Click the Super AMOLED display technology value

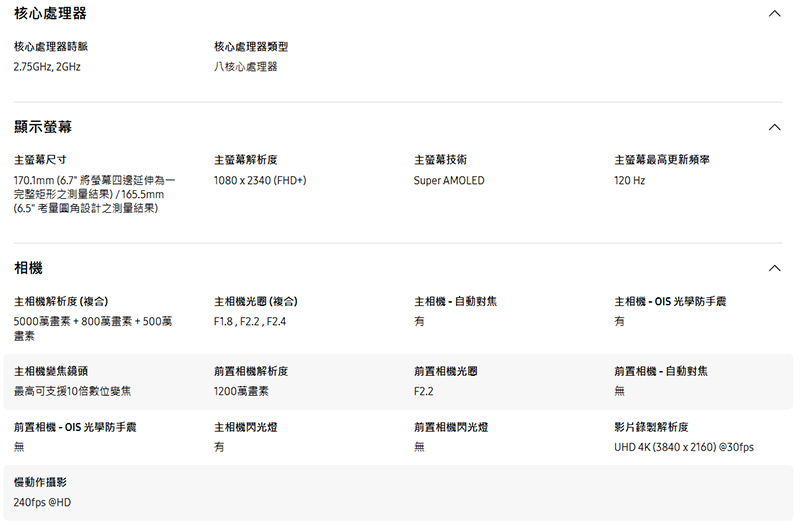tap(449, 181)
